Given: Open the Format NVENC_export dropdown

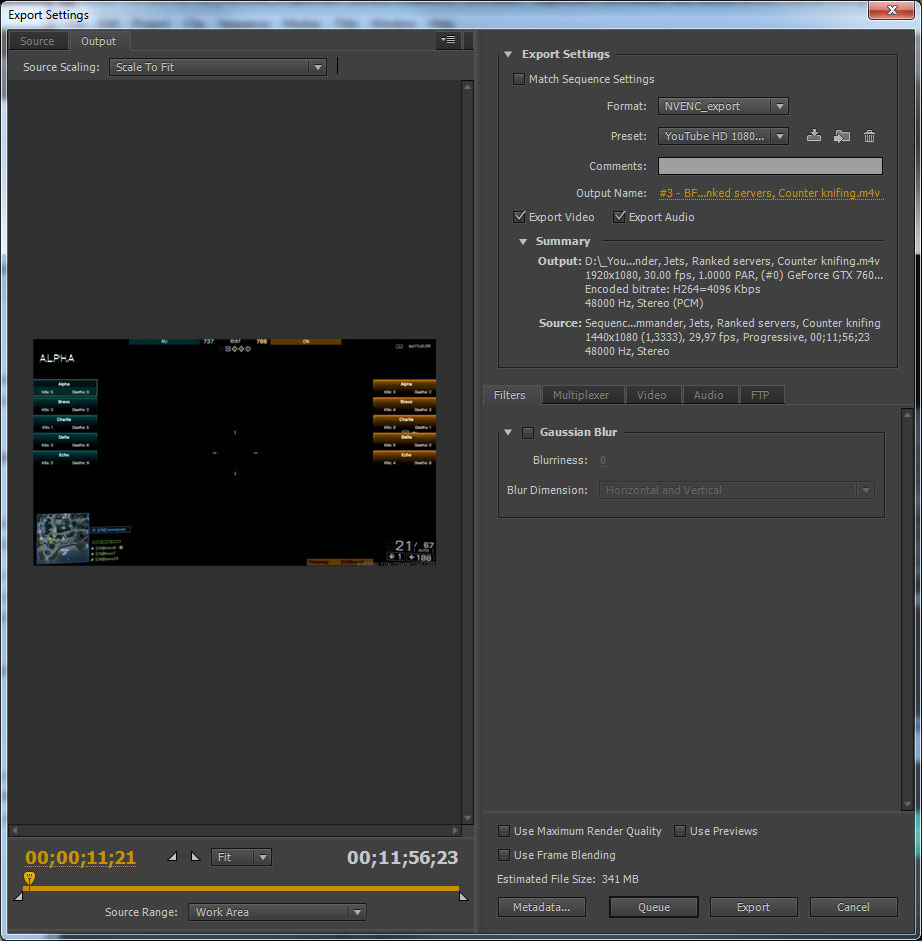Looking at the screenshot, I should [723, 106].
